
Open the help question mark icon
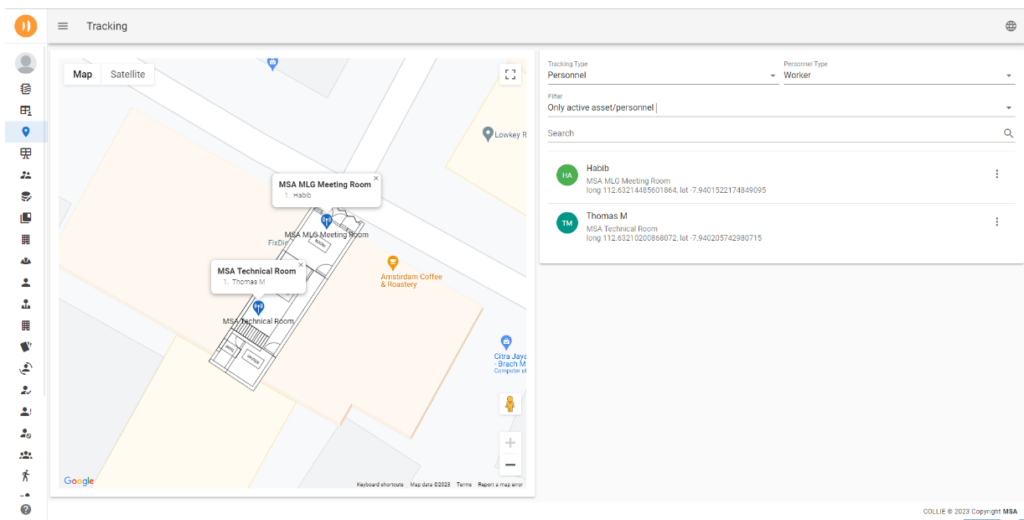[x=25, y=509]
